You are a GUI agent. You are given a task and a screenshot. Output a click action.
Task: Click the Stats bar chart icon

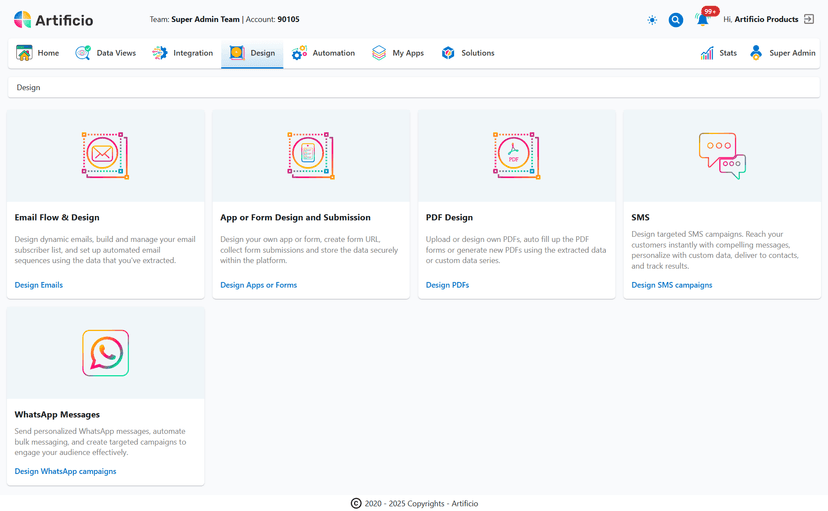pos(707,53)
